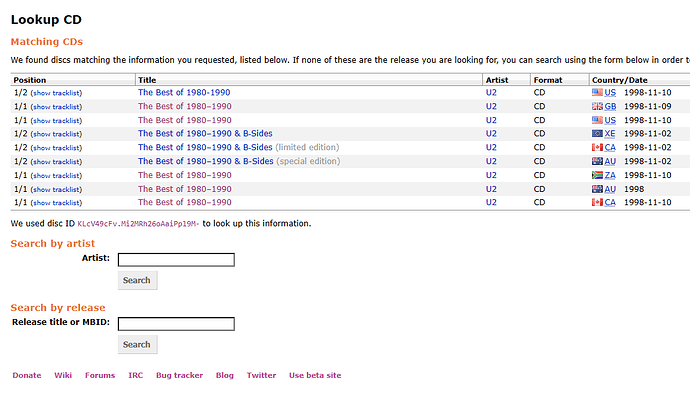Open the Bug tracker footer link

pos(180,375)
